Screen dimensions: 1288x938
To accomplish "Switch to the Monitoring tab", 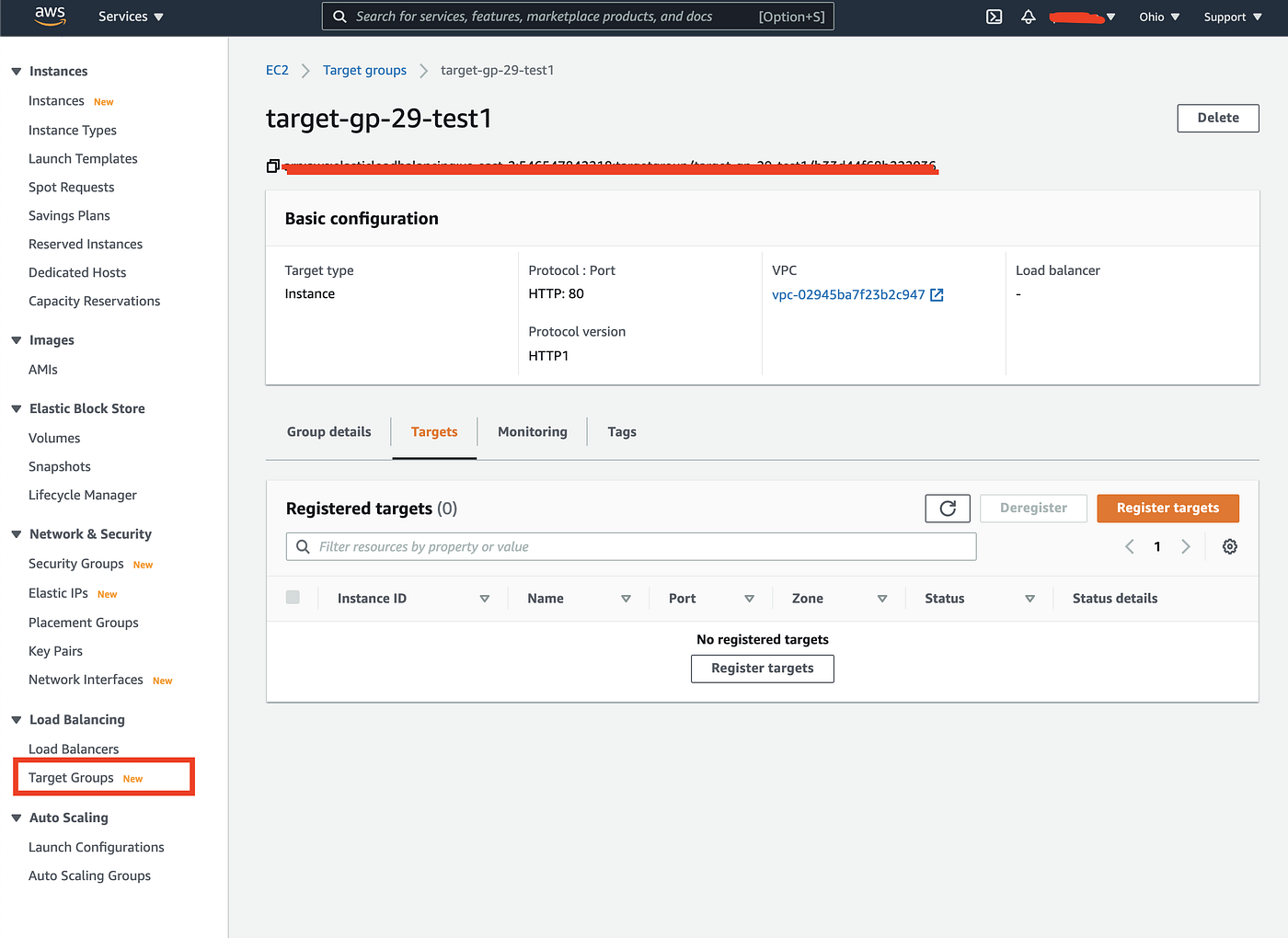I will coord(532,431).
